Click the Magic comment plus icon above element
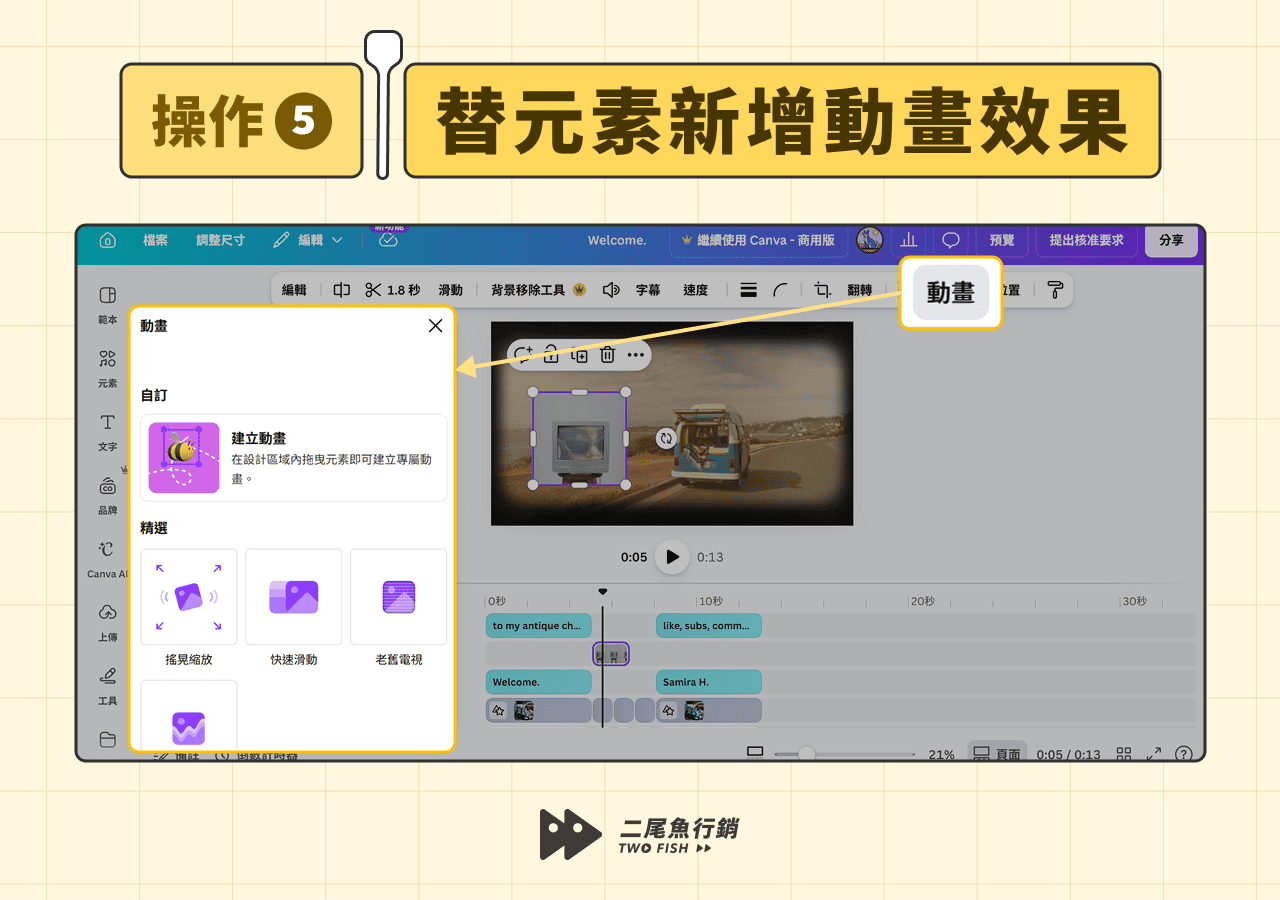This screenshot has height=900, width=1280. (x=523, y=354)
